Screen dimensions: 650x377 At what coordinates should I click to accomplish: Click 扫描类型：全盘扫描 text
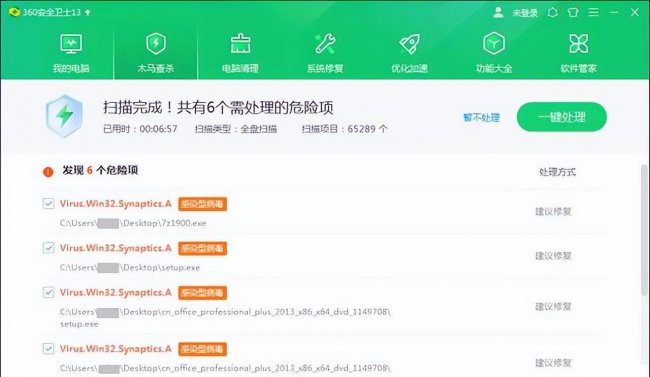(x=236, y=129)
